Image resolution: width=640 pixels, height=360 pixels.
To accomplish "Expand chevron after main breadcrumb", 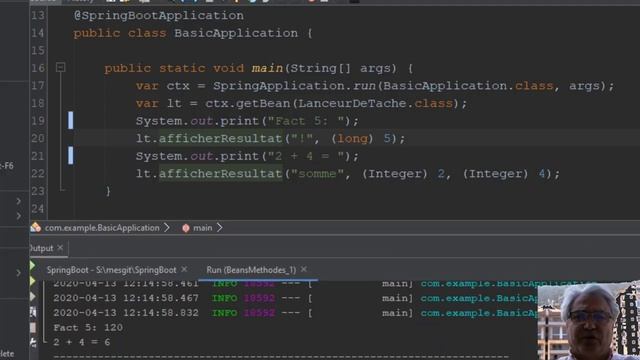I will (220, 228).
